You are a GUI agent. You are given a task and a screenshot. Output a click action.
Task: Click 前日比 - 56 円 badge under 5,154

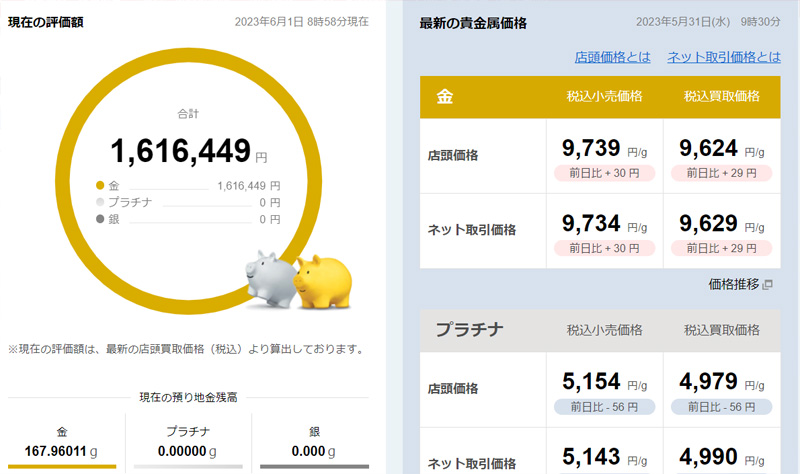[x=604, y=407]
